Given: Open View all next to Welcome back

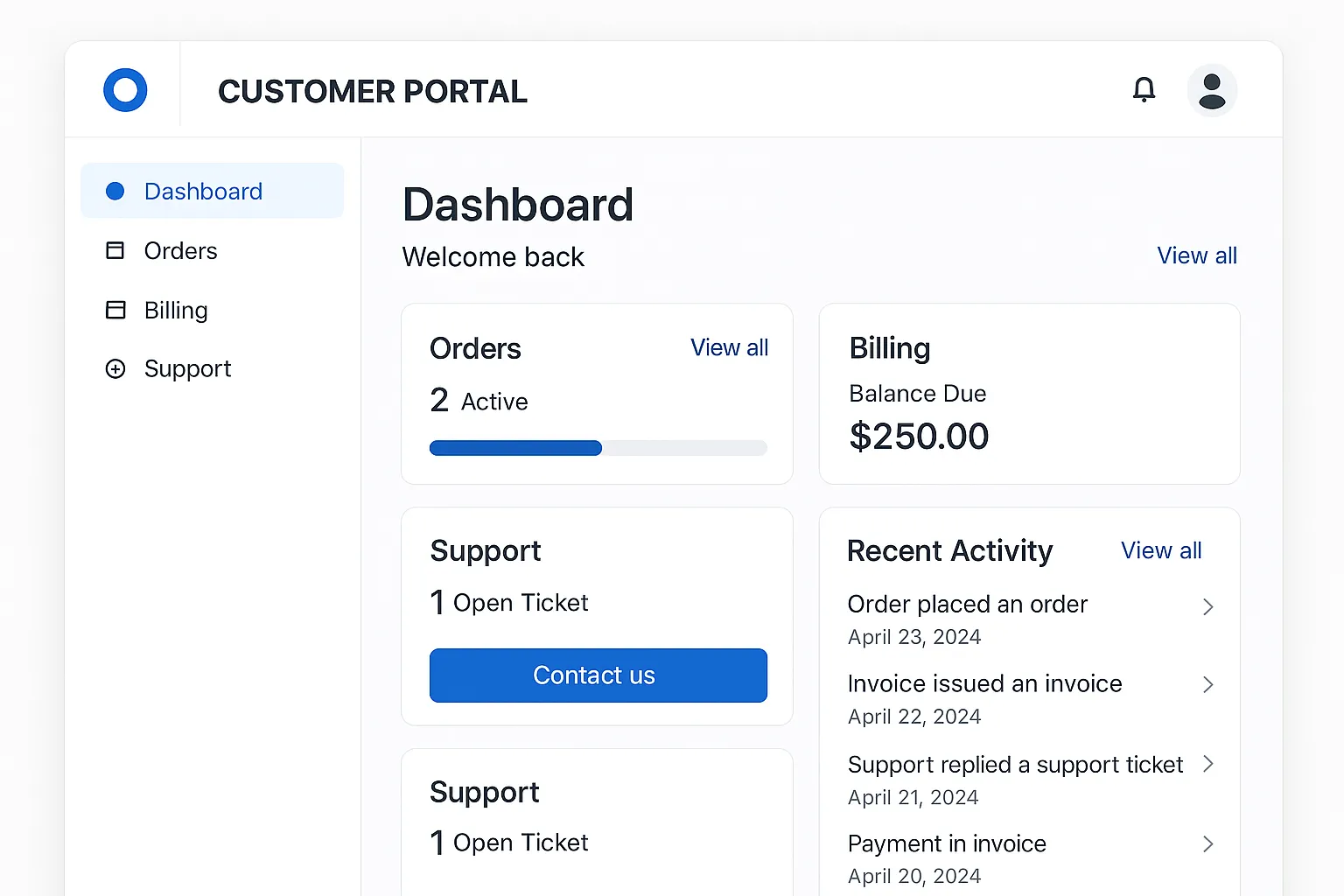Looking at the screenshot, I should point(1197,255).
